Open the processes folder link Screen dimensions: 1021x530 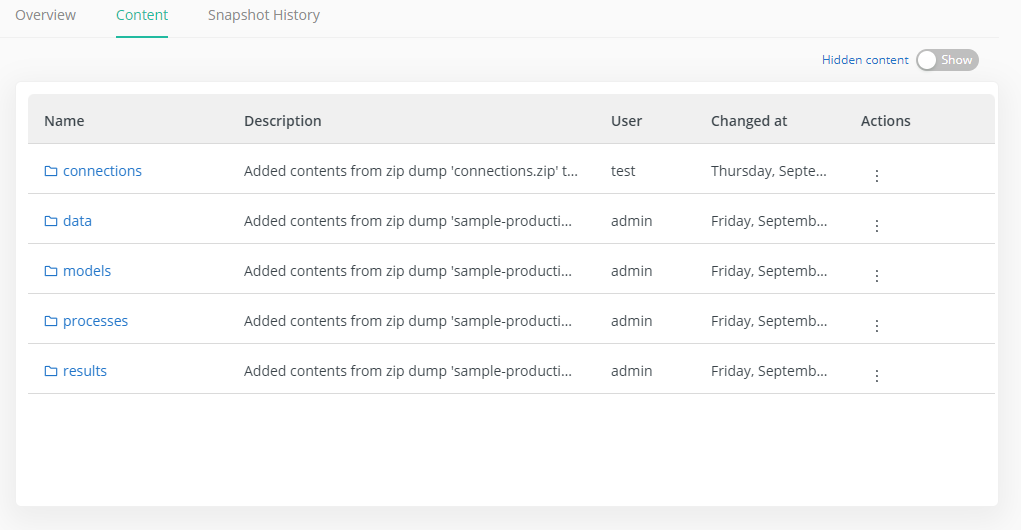[95, 321]
